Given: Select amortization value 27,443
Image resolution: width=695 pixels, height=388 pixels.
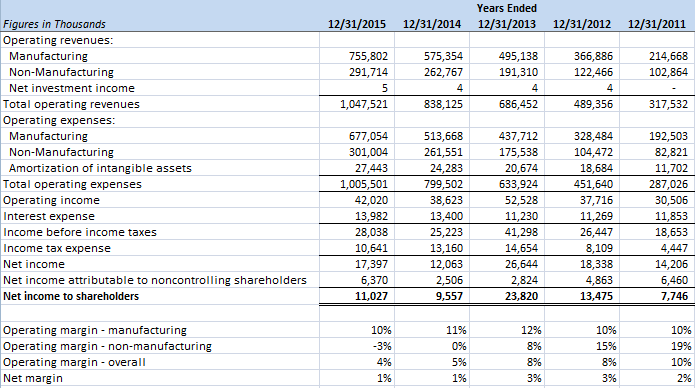Looking at the screenshot, I should pyautogui.click(x=371, y=168).
